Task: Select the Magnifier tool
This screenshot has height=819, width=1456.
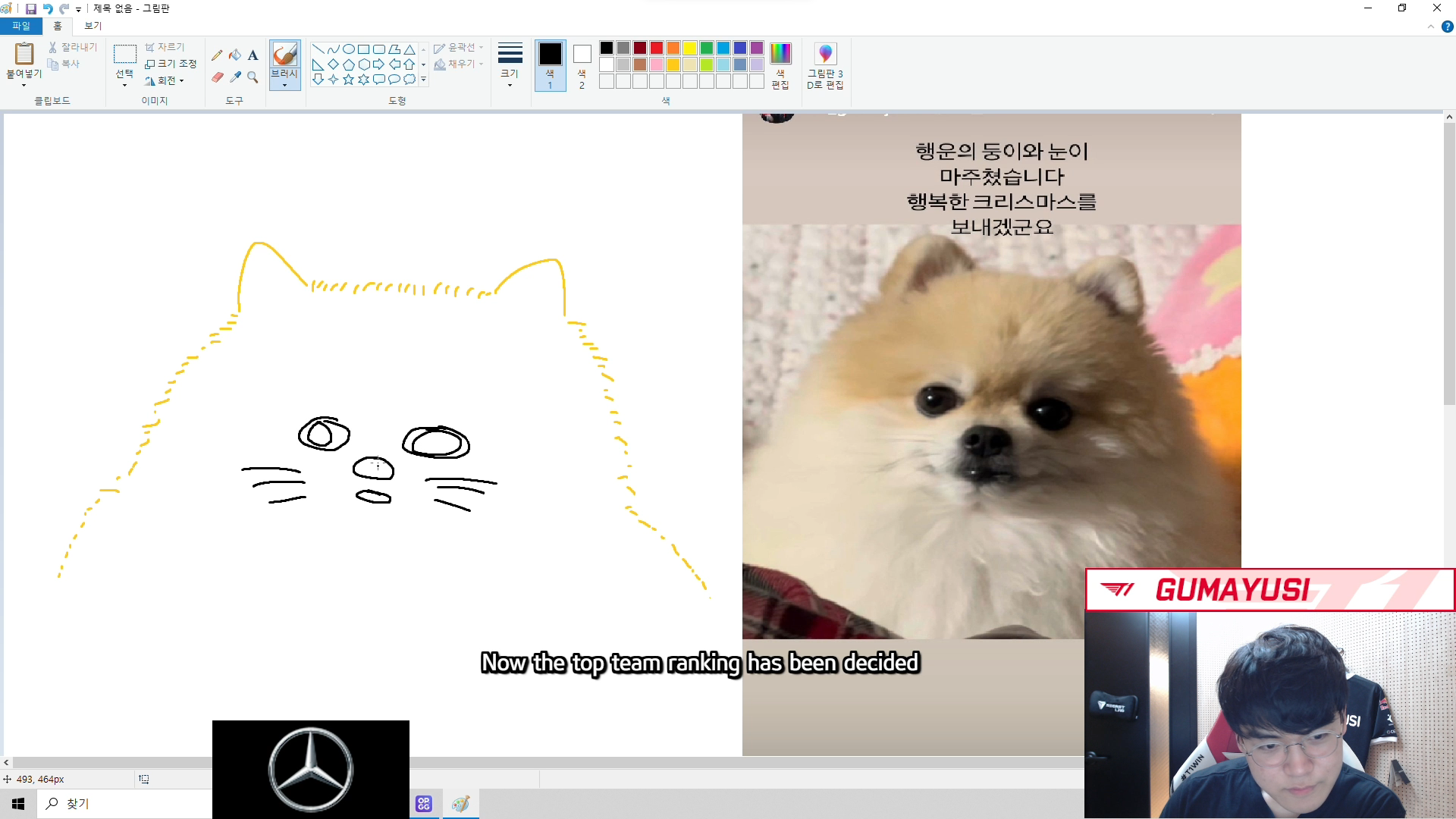Action: (x=253, y=77)
